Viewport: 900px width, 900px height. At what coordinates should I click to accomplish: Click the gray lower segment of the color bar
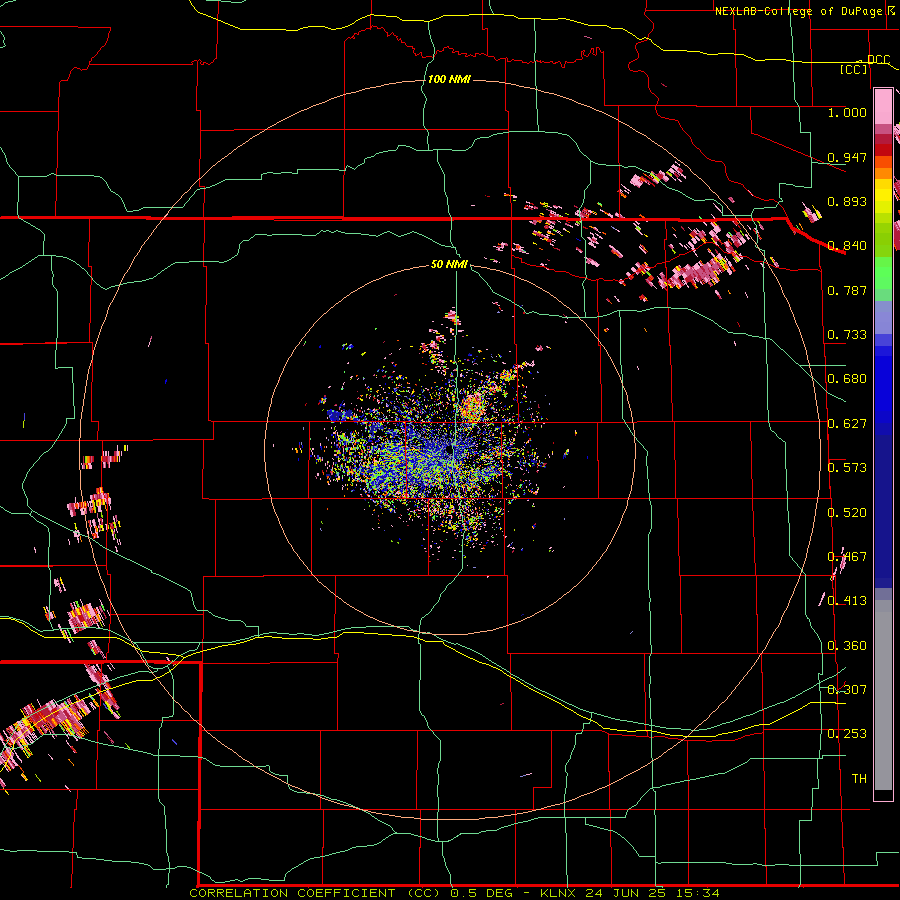point(883,695)
